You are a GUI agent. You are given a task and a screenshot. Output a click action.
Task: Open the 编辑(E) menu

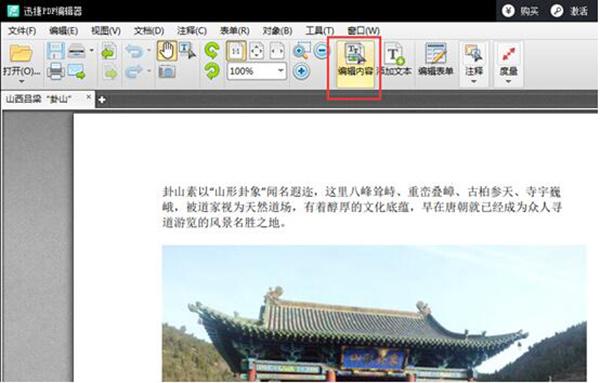64,31
